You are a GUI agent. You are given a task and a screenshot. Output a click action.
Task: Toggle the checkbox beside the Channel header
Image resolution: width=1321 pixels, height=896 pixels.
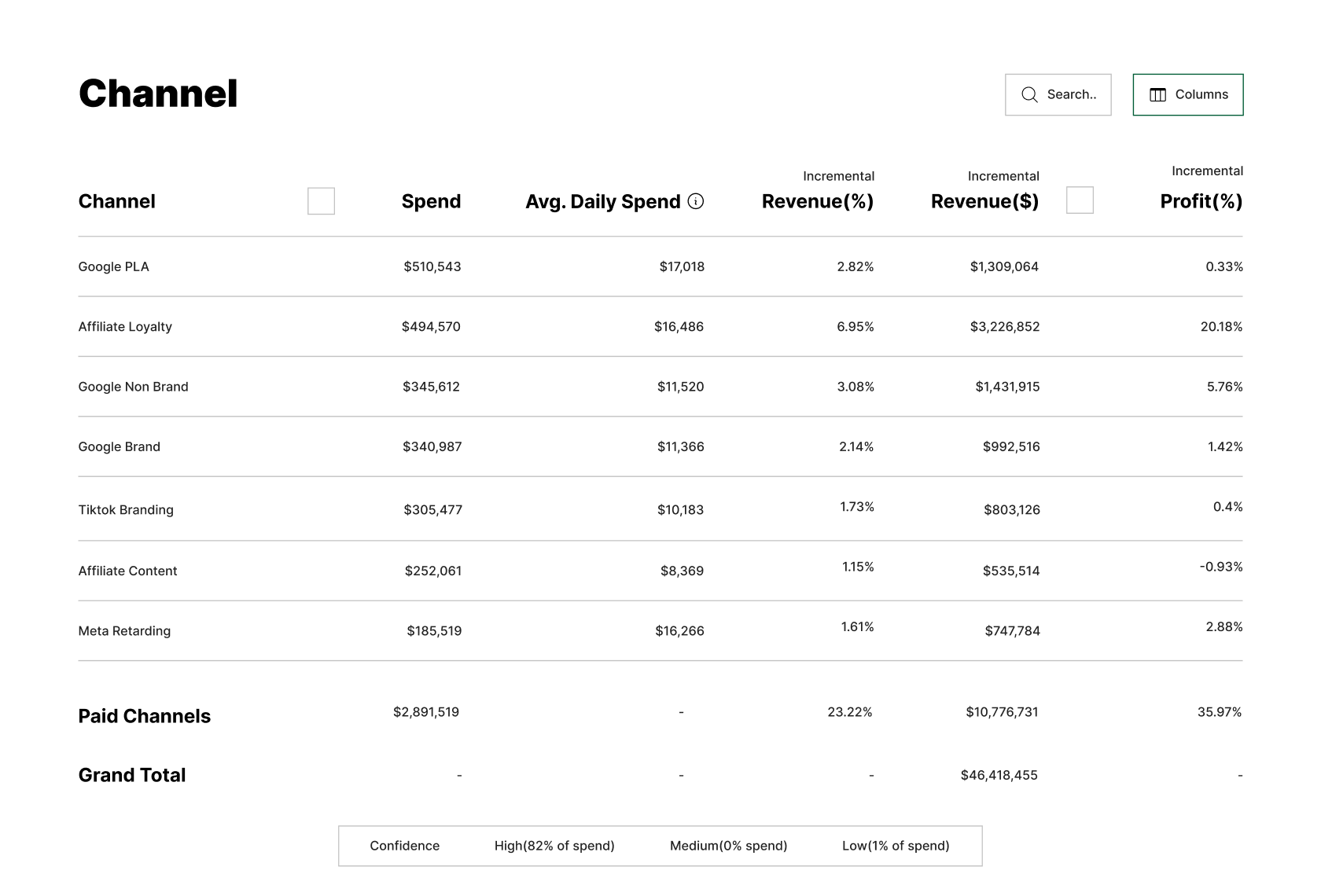click(x=320, y=201)
